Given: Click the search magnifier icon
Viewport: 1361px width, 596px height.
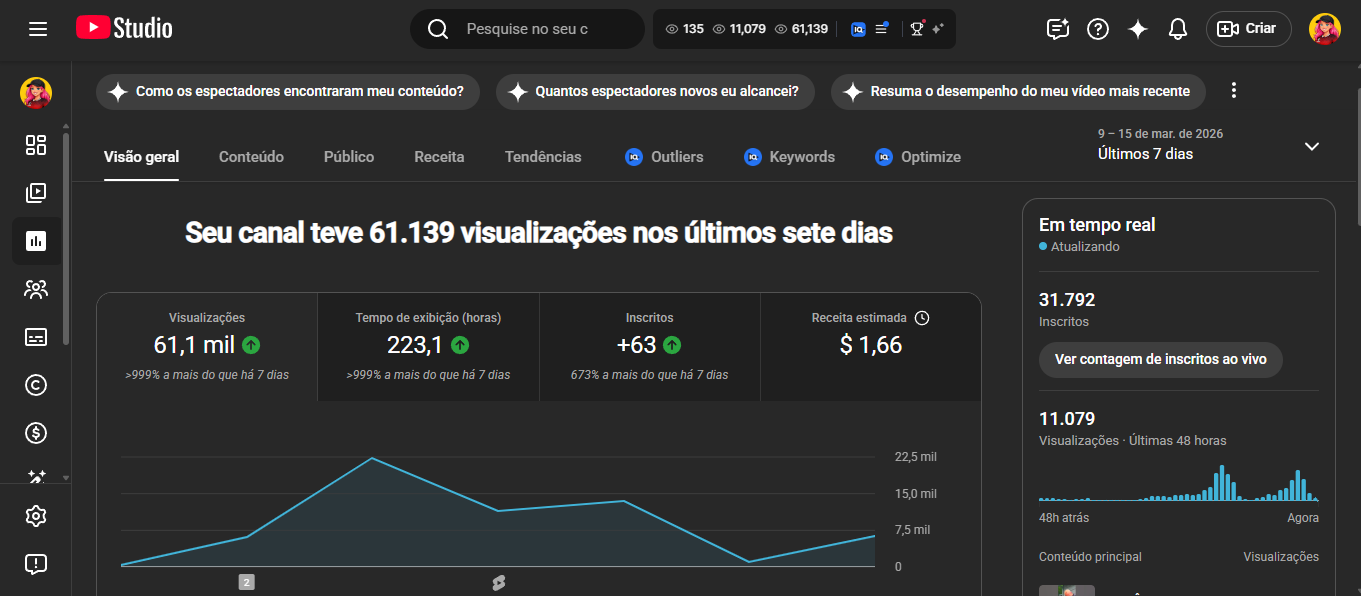Looking at the screenshot, I should pyautogui.click(x=438, y=29).
